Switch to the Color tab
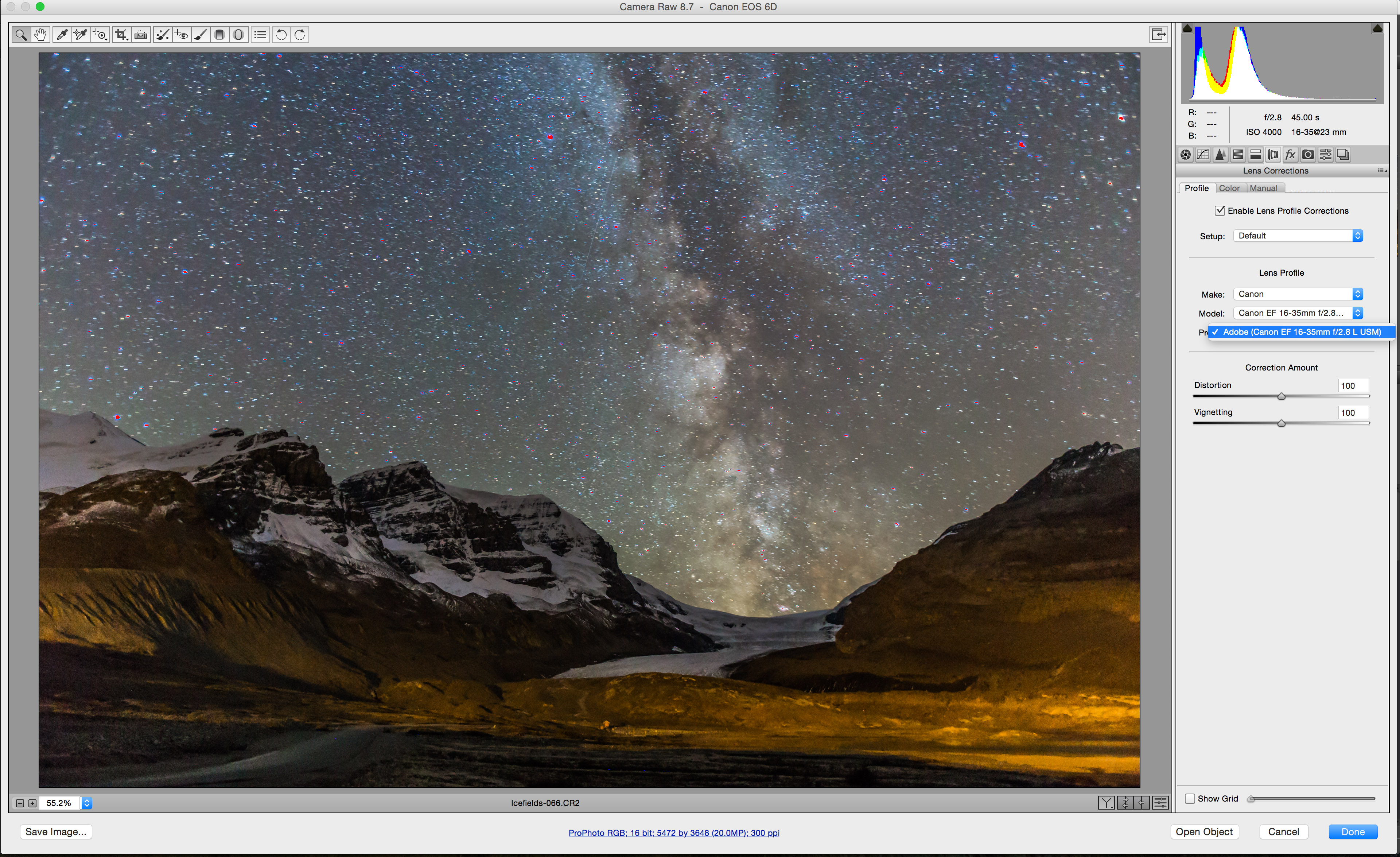Image resolution: width=1400 pixels, height=857 pixels. [x=1229, y=188]
